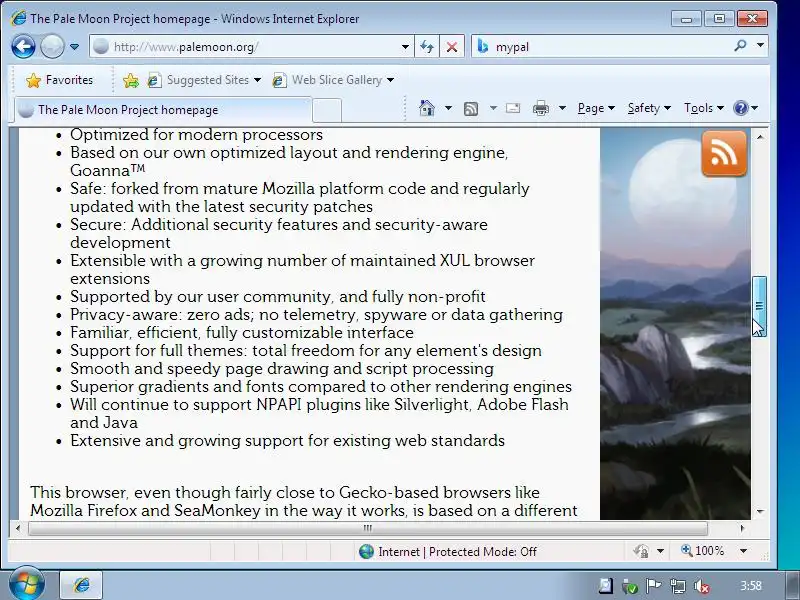Click the Refresh page icon
This screenshot has width=800, height=600.
tap(427, 47)
